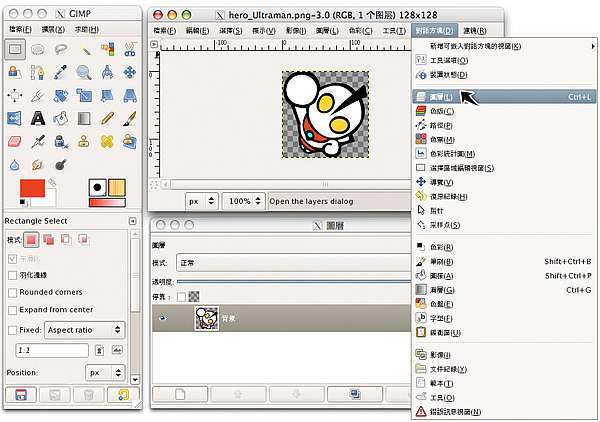Screen dimensions: 600x422
Task: Select the Rotate tool
Action: pos(61,96)
